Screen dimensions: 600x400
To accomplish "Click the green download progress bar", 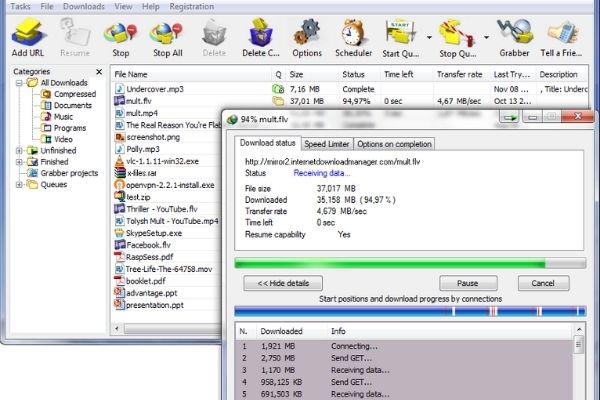I will [x=410, y=263].
